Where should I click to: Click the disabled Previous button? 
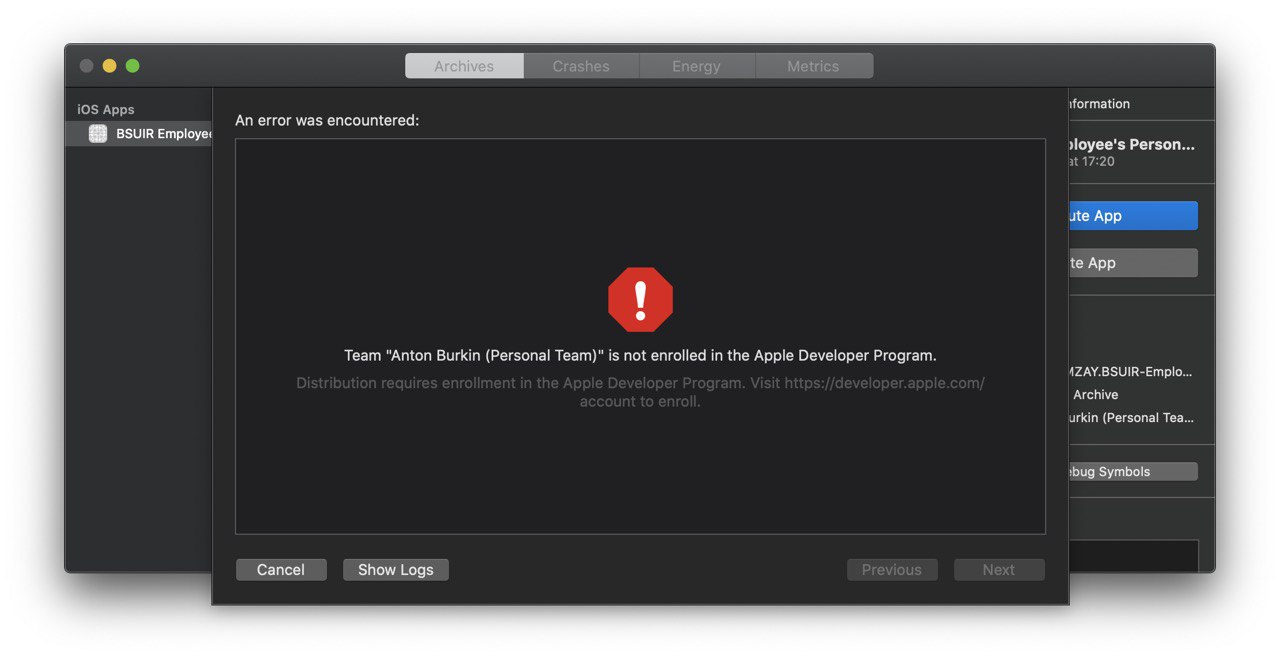(x=892, y=570)
